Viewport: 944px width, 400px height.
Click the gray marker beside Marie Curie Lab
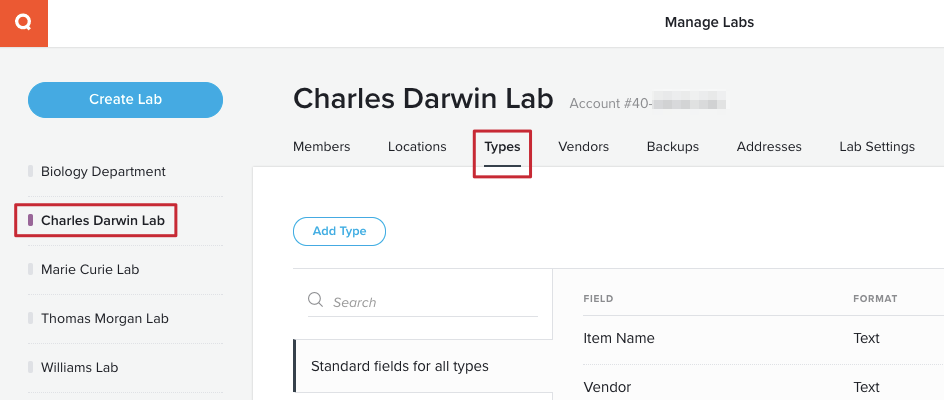31,269
